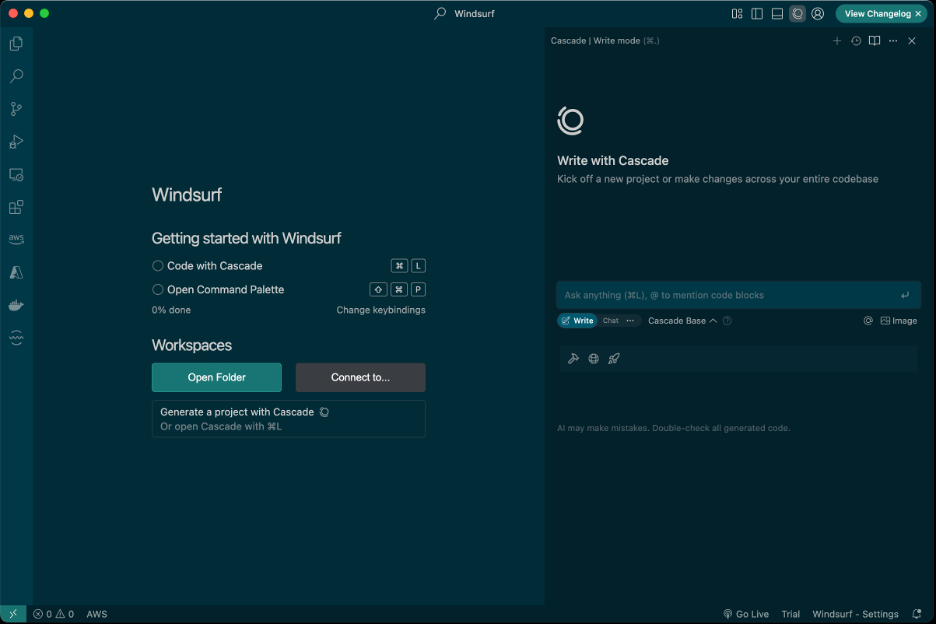Click the Customize Layout icon in title bar
This screenshot has height=624, width=936.
pyautogui.click(x=737, y=13)
